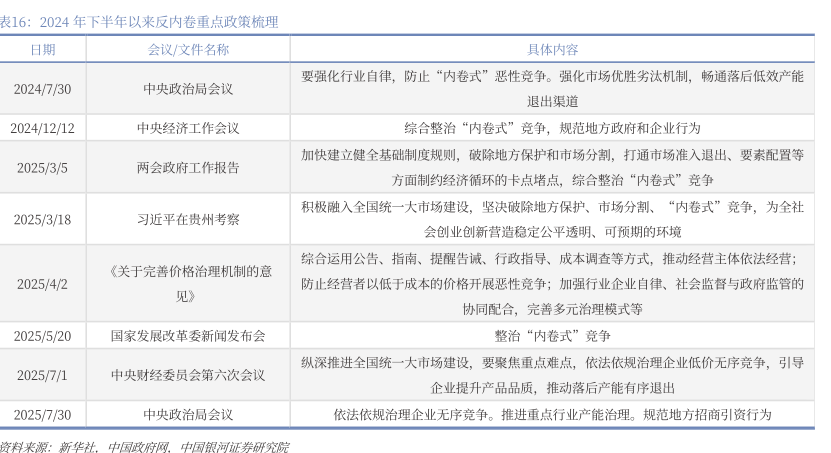Image resolution: width=831 pixels, height=453 pixels.
Task: Click the "两会政府工作报告" cell
Action: click(188, 167)
